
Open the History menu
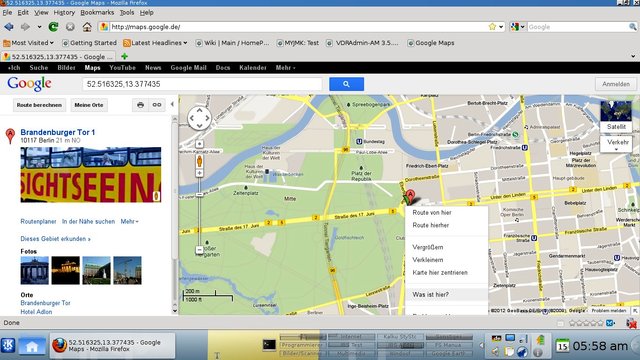pyautogui.click(x=64, y=13)
